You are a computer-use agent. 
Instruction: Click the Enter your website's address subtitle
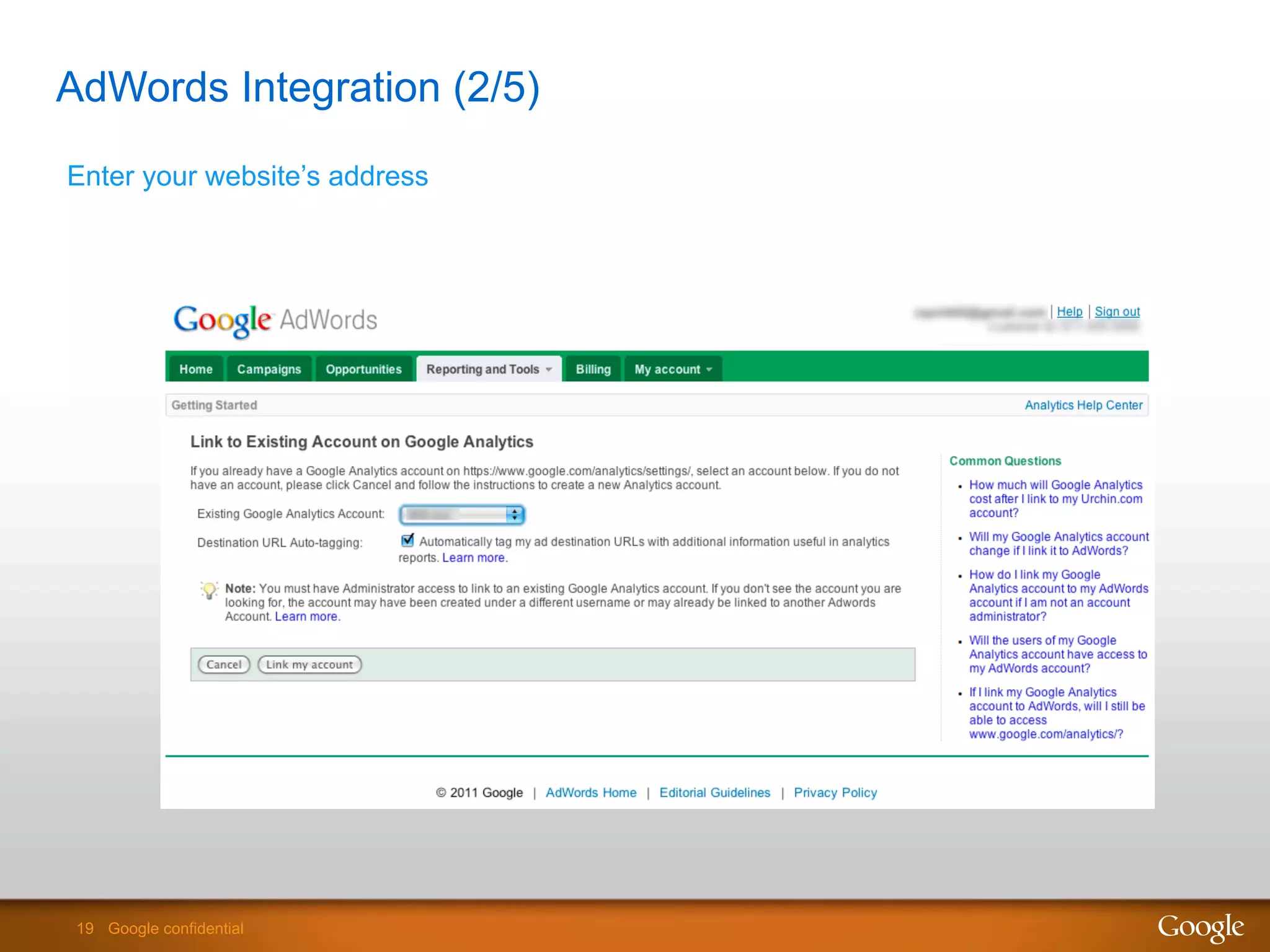tap(247, 177)
